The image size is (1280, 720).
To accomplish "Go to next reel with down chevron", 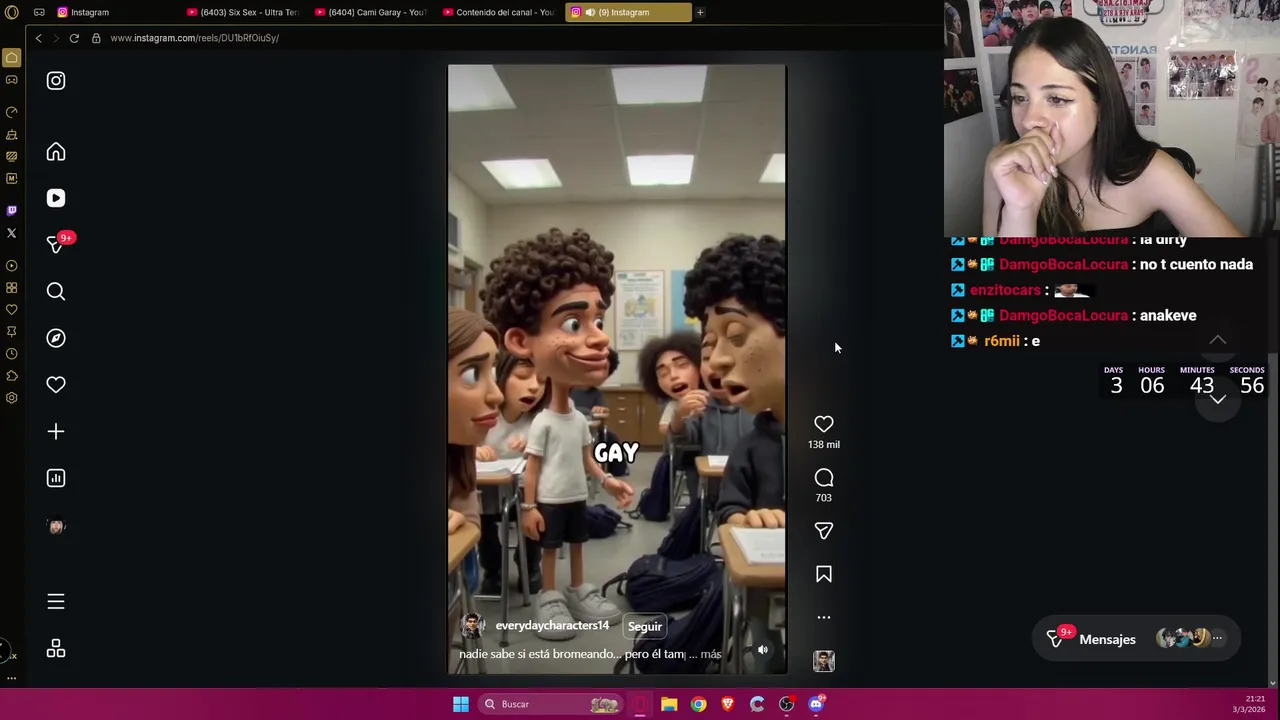I will [x=1218, y=399].
